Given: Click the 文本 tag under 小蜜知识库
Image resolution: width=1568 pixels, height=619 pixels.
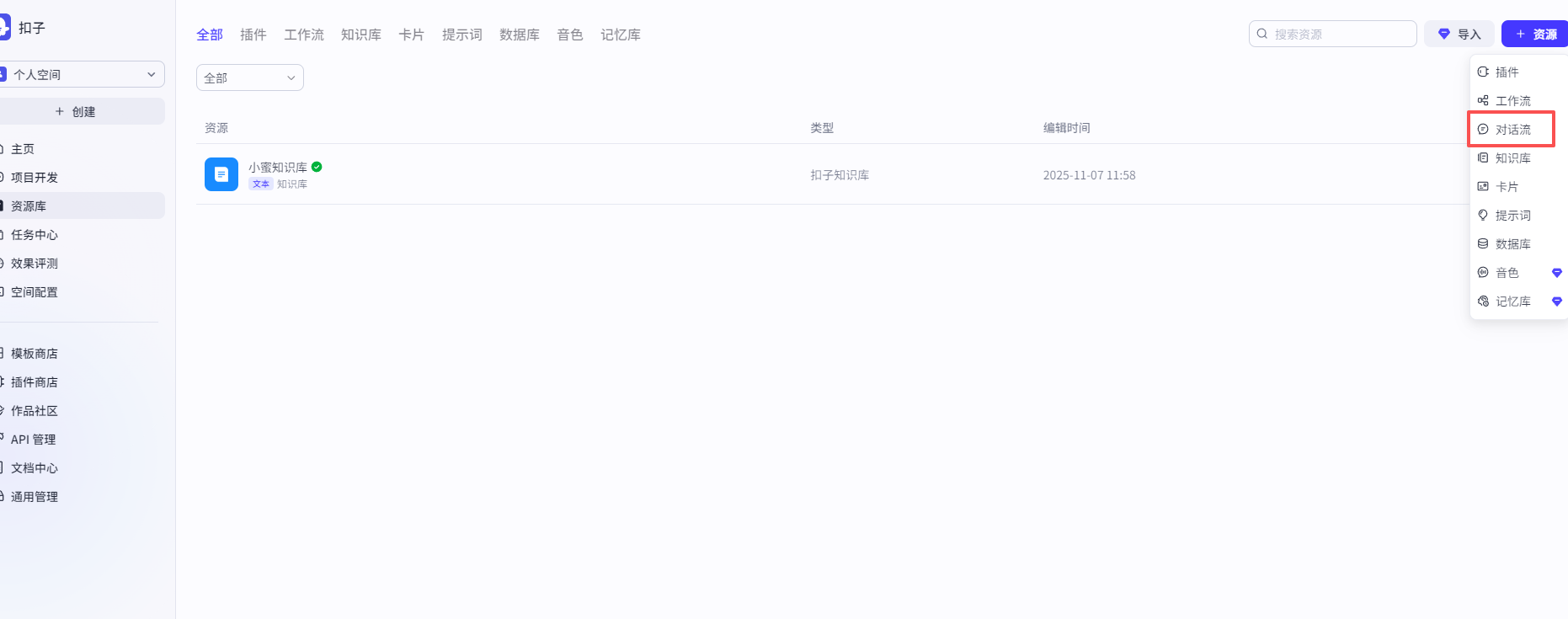Looking at the screenshot, I should pos(261,184).
